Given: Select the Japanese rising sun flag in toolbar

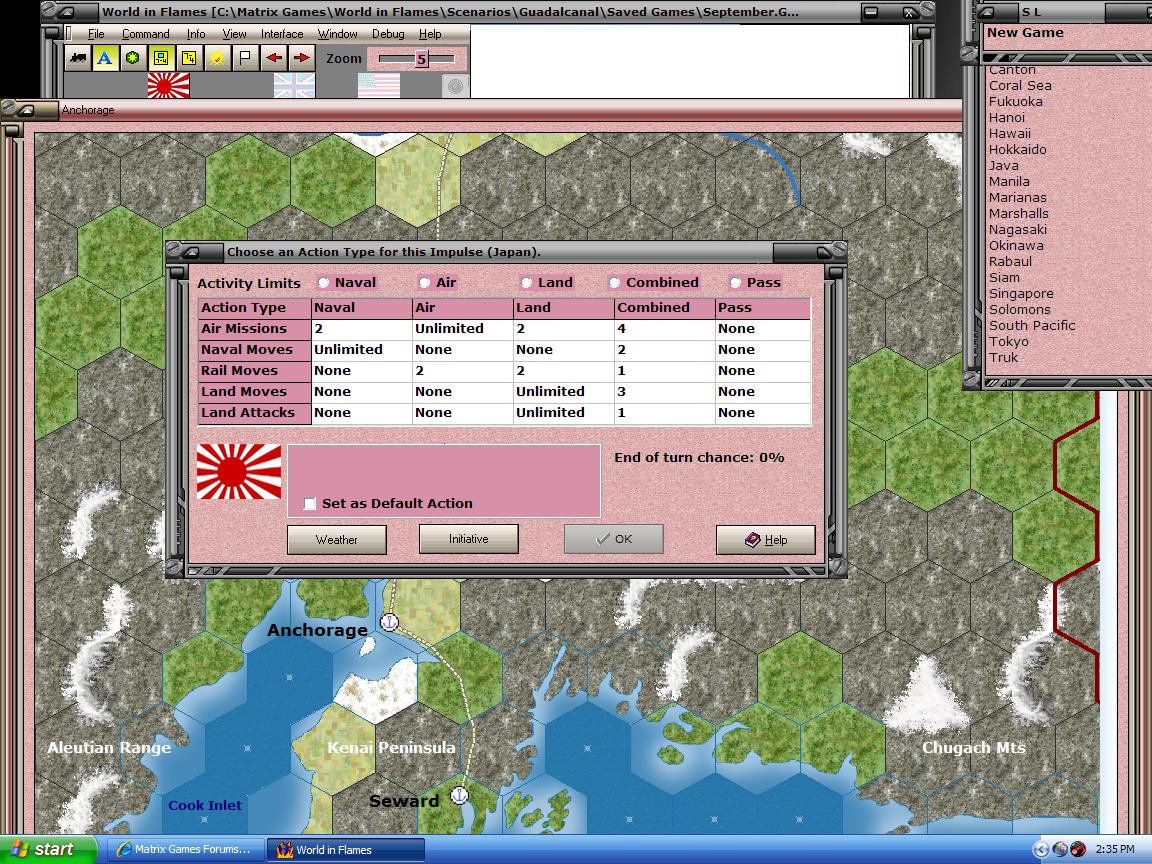Looking at the screenshot, I should tap(168, 85).
